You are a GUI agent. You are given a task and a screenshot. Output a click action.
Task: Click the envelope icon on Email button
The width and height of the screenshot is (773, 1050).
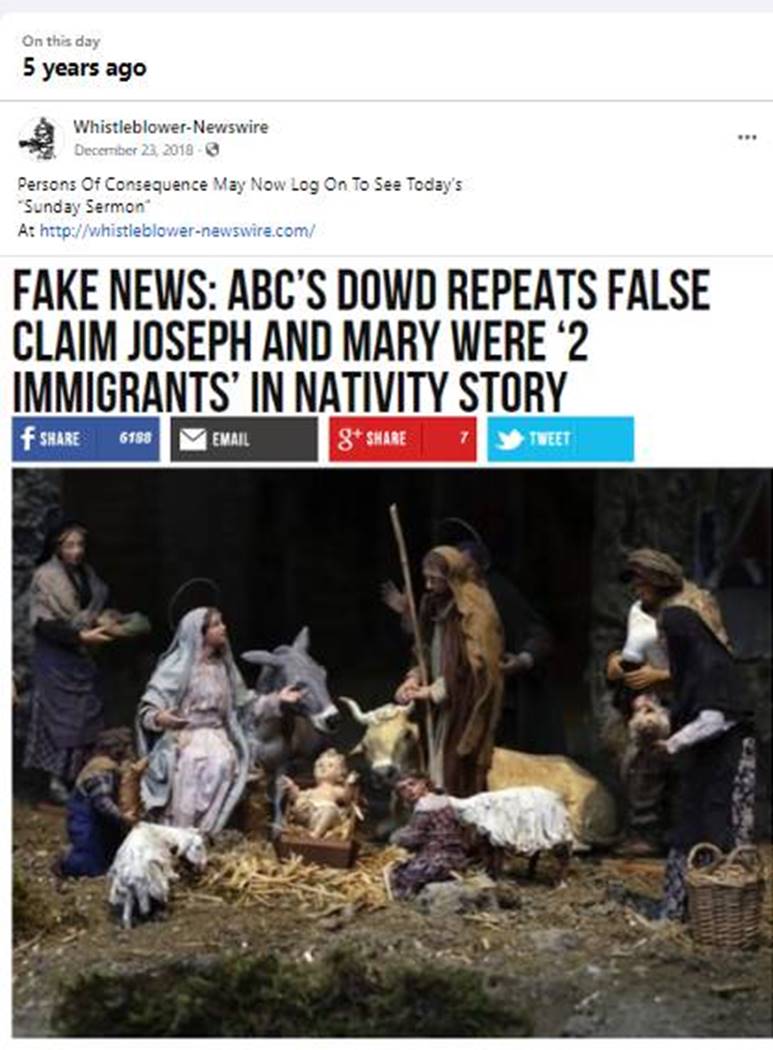(192, 439)
